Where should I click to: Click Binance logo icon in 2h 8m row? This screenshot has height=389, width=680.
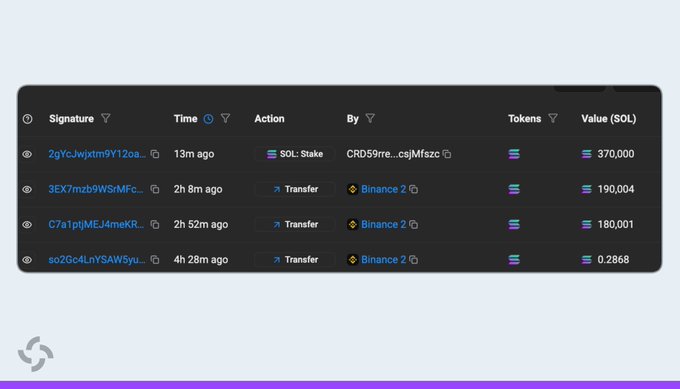pyautogui.click(x=353, y=189)
